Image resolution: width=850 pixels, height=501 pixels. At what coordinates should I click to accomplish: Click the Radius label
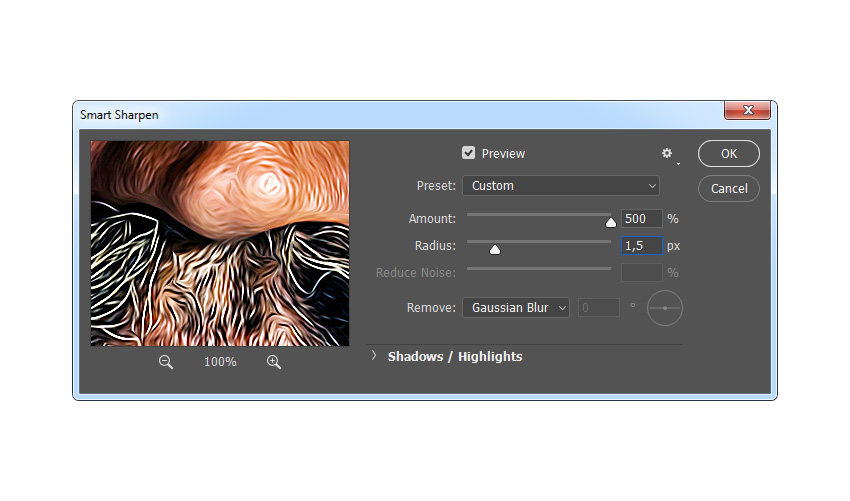pyautogui.click(x=435, y=246)
